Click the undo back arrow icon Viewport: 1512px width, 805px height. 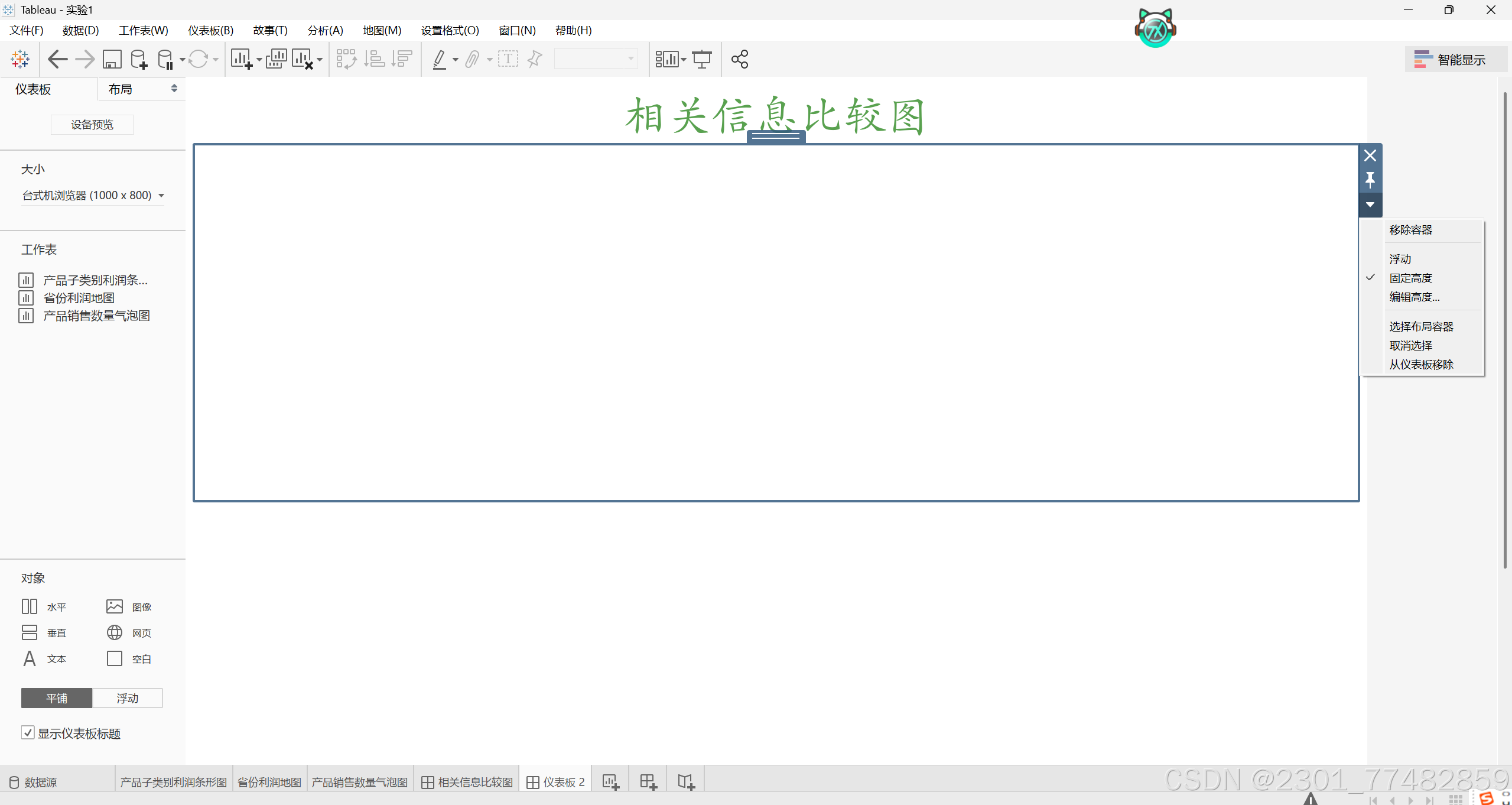(x=57, y=59)
